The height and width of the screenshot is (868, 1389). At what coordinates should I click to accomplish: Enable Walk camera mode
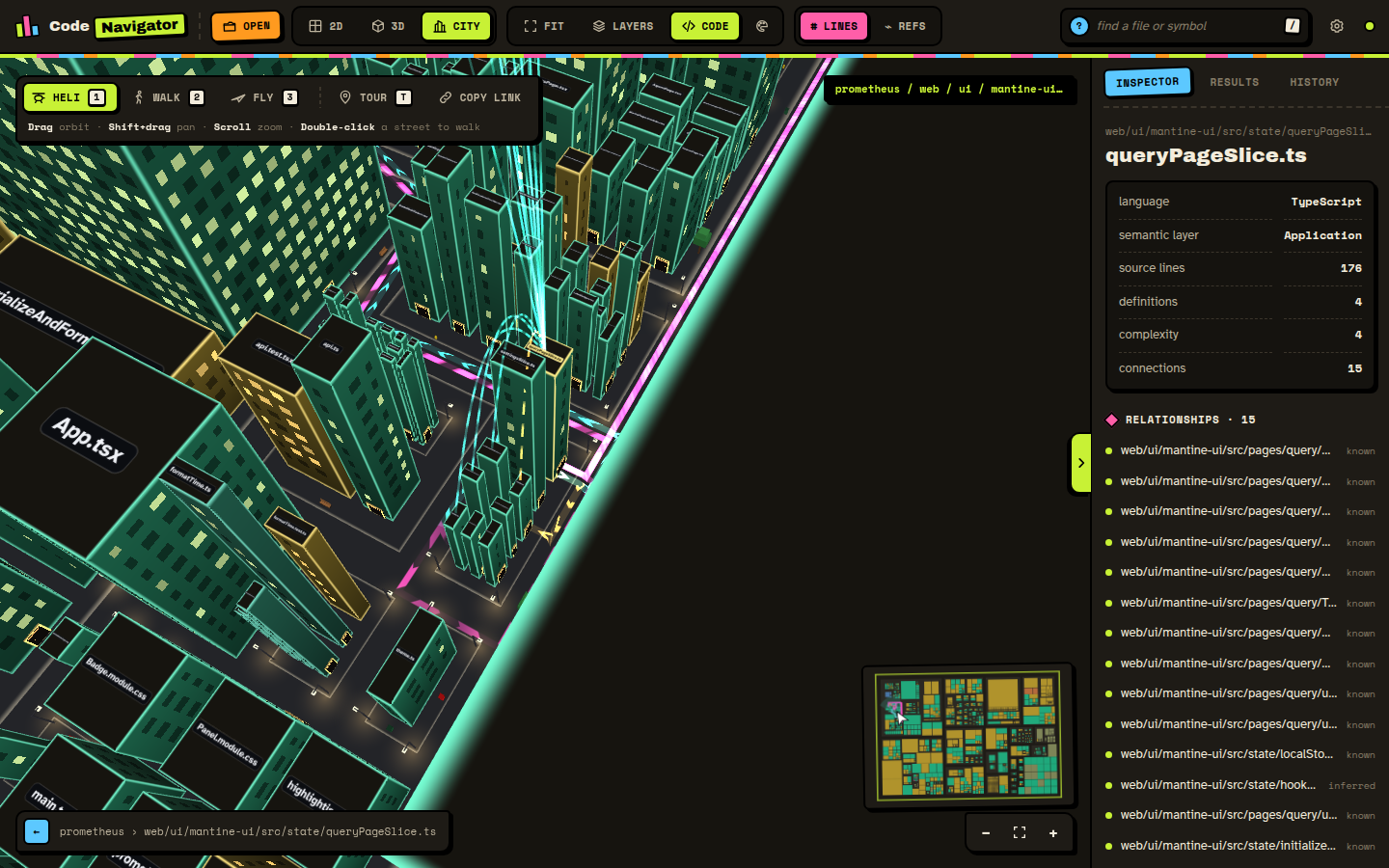click(169, 97)
